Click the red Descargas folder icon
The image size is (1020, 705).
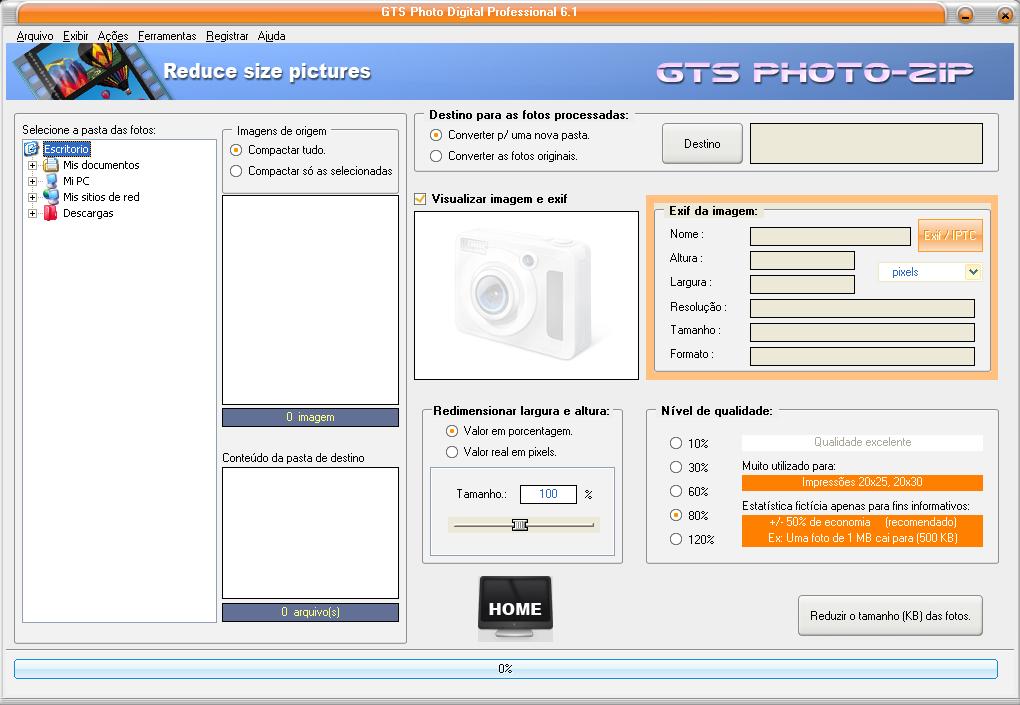(51, 213)
